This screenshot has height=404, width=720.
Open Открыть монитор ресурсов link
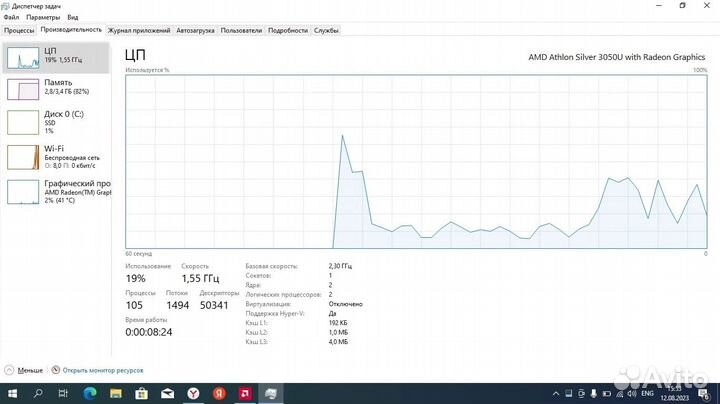click(103, 370)
